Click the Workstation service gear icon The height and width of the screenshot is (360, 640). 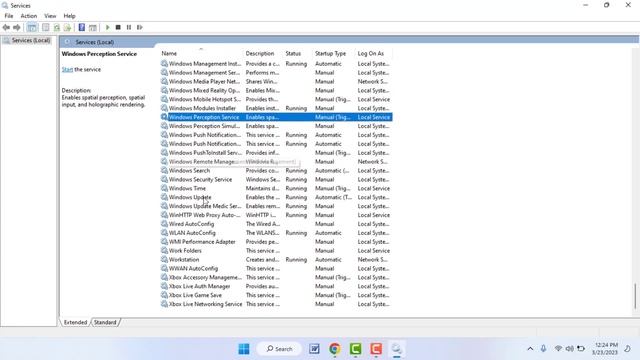tap(164, 260)
